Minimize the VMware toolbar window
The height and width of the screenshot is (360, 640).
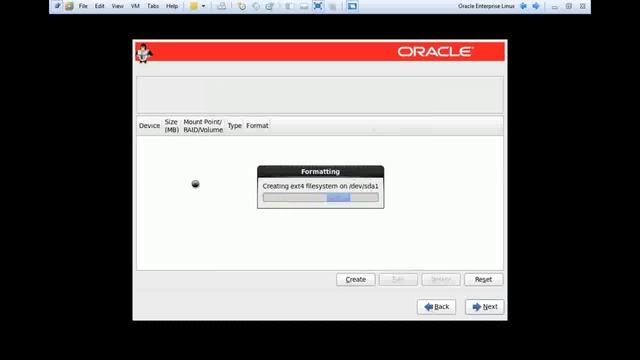tap(554, 7)
